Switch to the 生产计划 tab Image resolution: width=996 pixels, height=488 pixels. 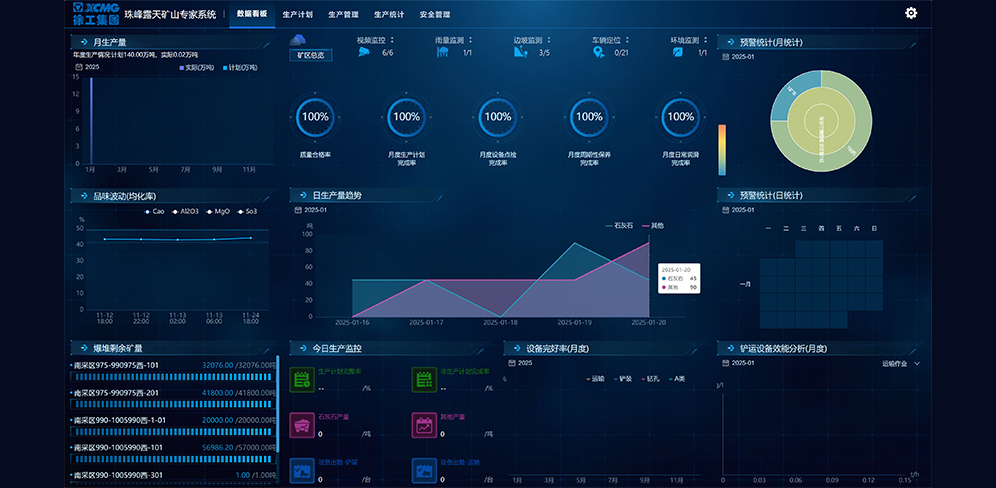(x=297, y=15)
